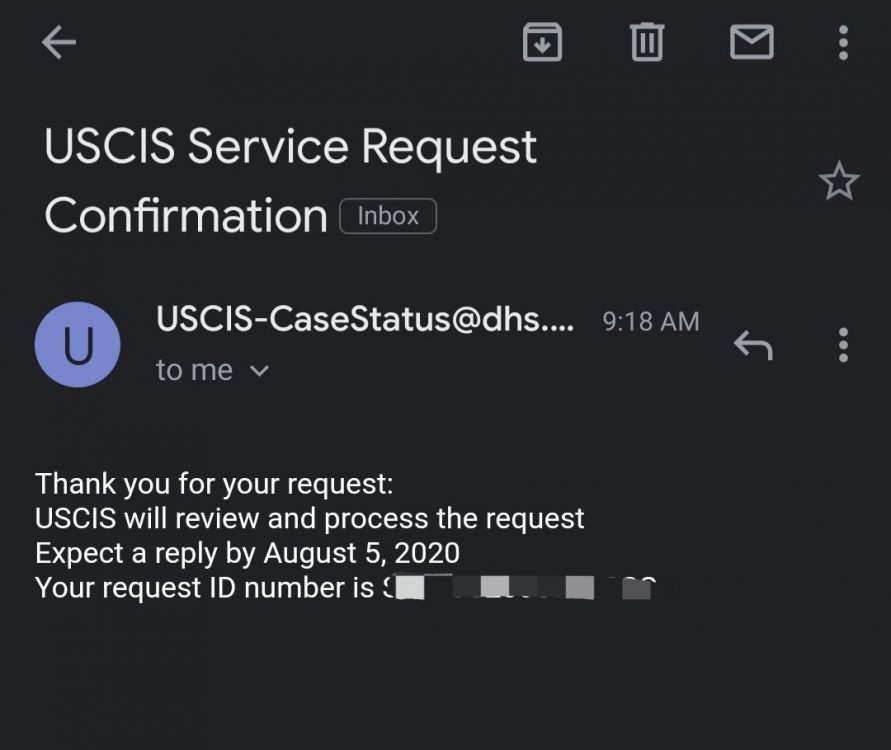Tap the "Your request ID number is" text
The image size is (891, 750).
click(x=205, y=588)
